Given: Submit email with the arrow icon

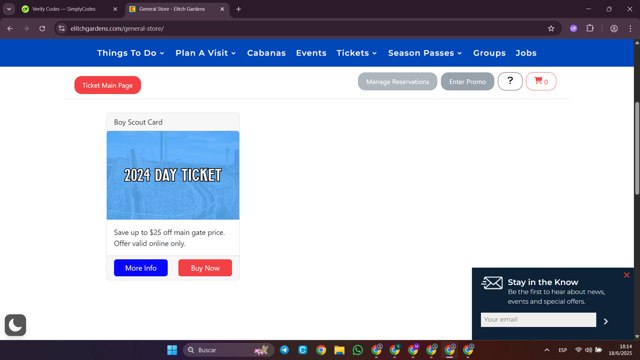Looking at the screenshot, I should pyautogui.click(x=606, y=321).
